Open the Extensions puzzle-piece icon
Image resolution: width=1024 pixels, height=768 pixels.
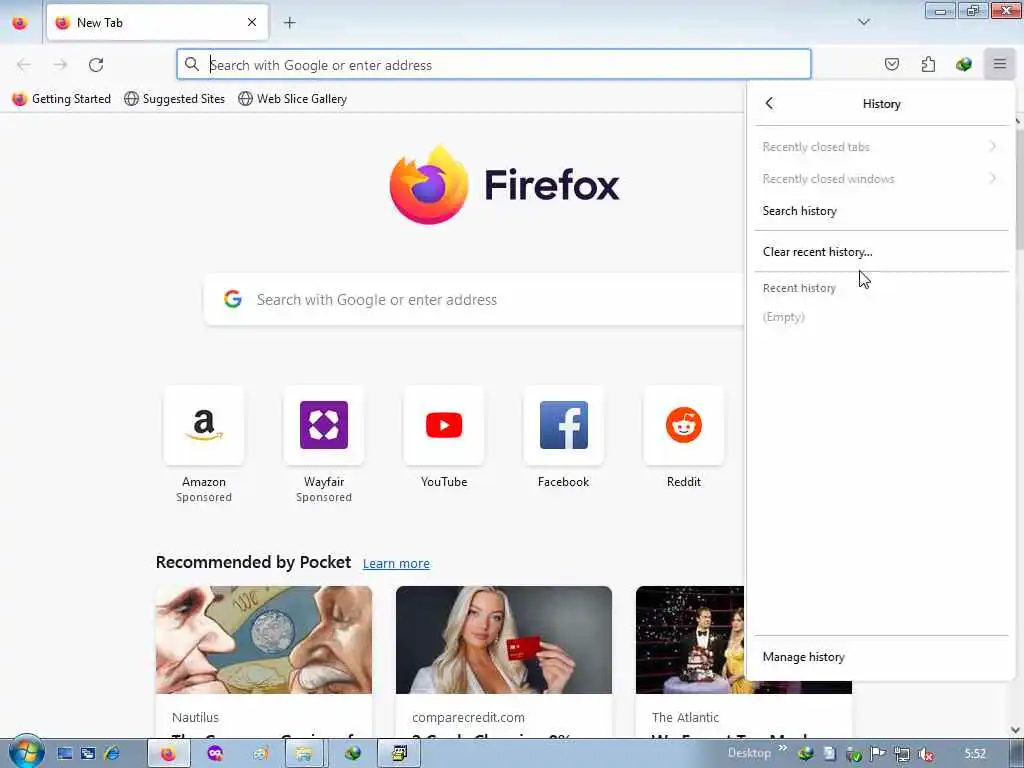pos(928,64)
